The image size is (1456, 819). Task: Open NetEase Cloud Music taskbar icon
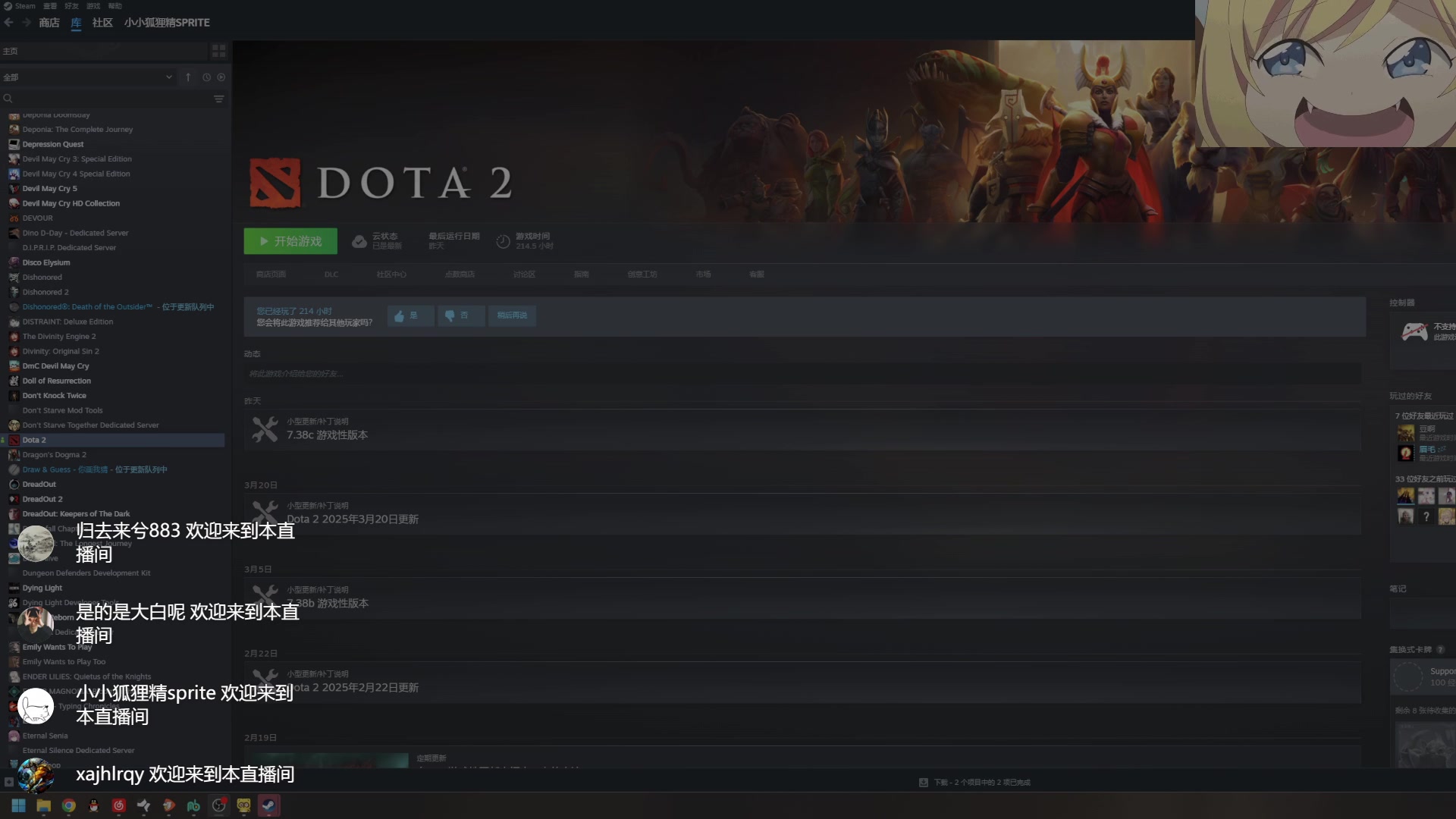(119, 805)
